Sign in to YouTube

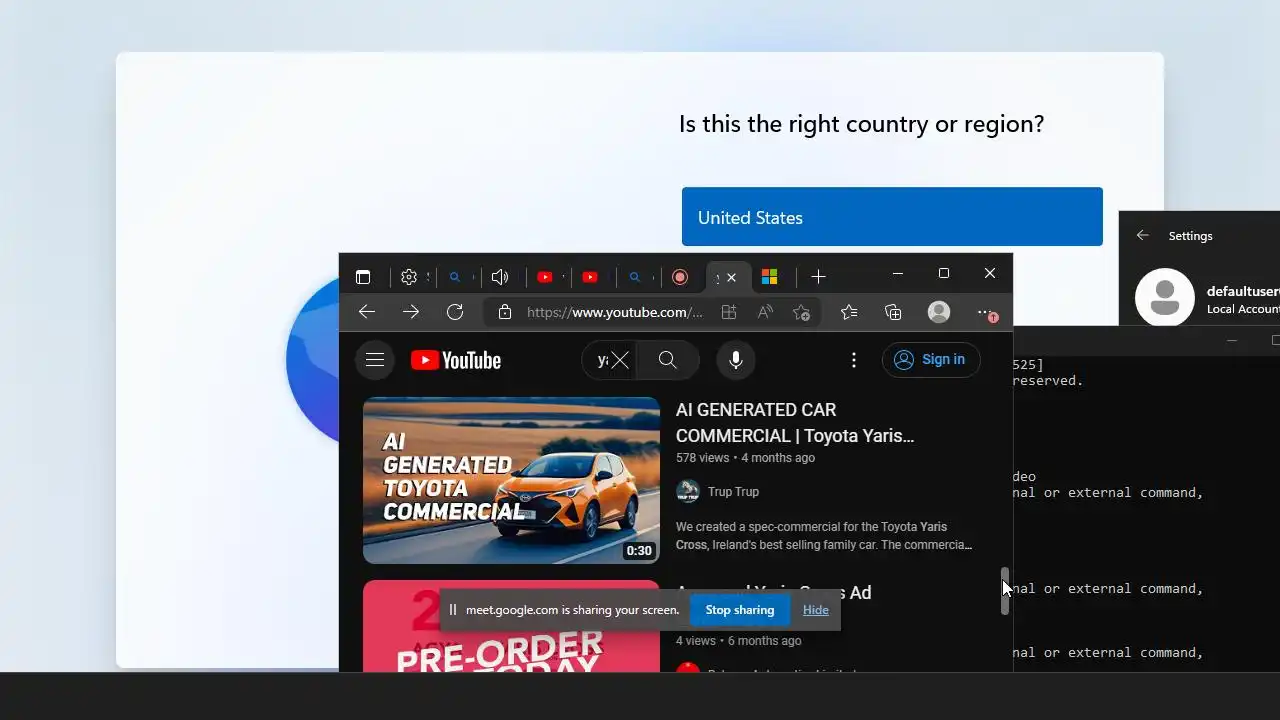[x=931, y=360]
